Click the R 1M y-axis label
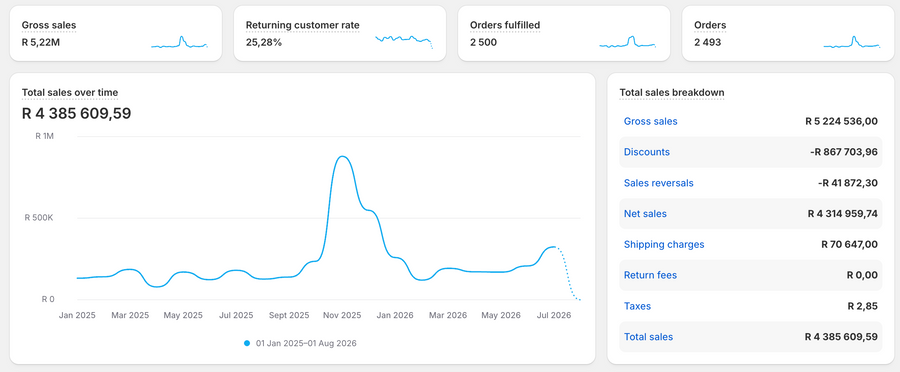900x372 pixels. click(x=44, y=137)
